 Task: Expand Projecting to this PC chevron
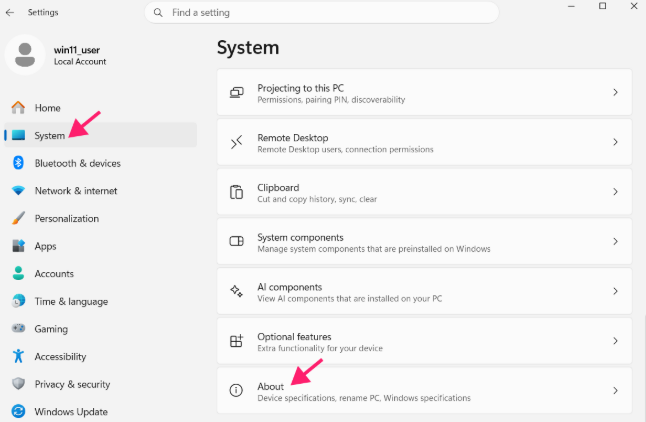(x=615, y=92)
